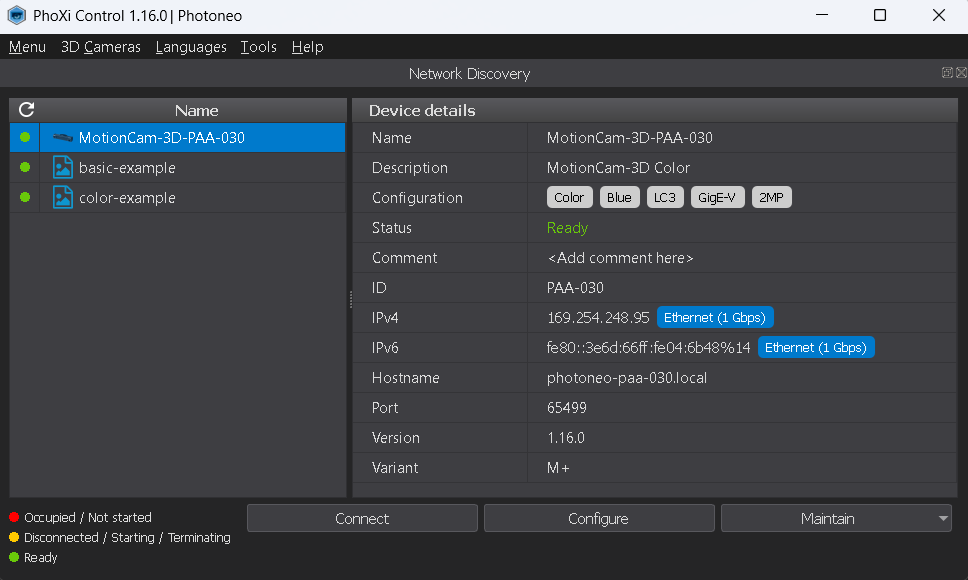
Task: Click the Configuration row label
Action: pos(417,198)
